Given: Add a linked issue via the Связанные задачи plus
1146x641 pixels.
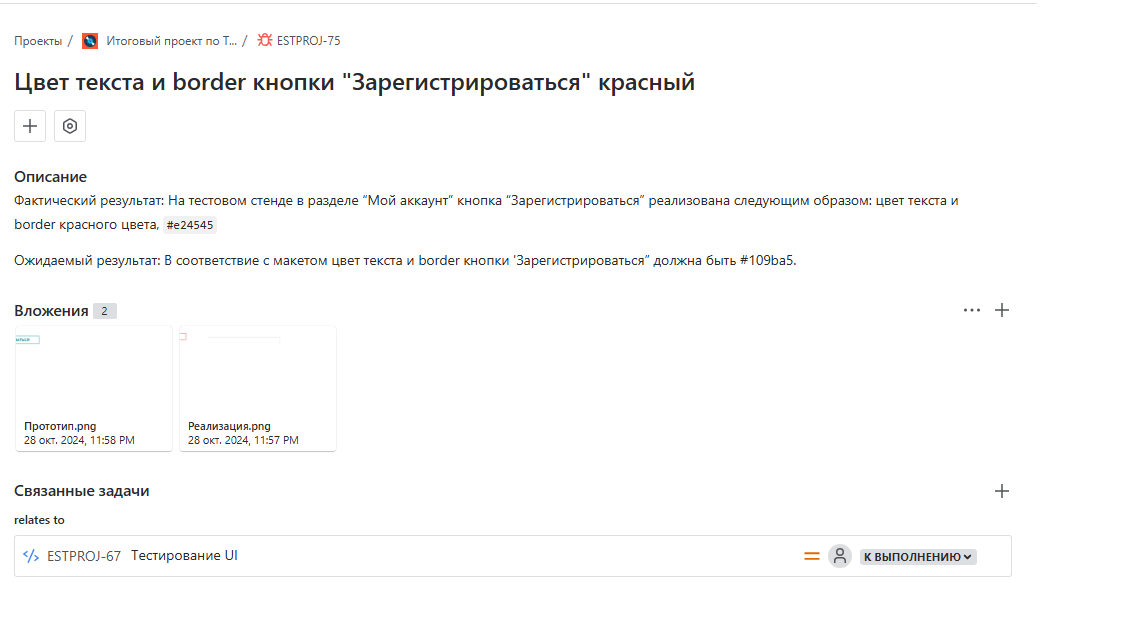Looking at the screenshot, I should (x=1002, y=491).
